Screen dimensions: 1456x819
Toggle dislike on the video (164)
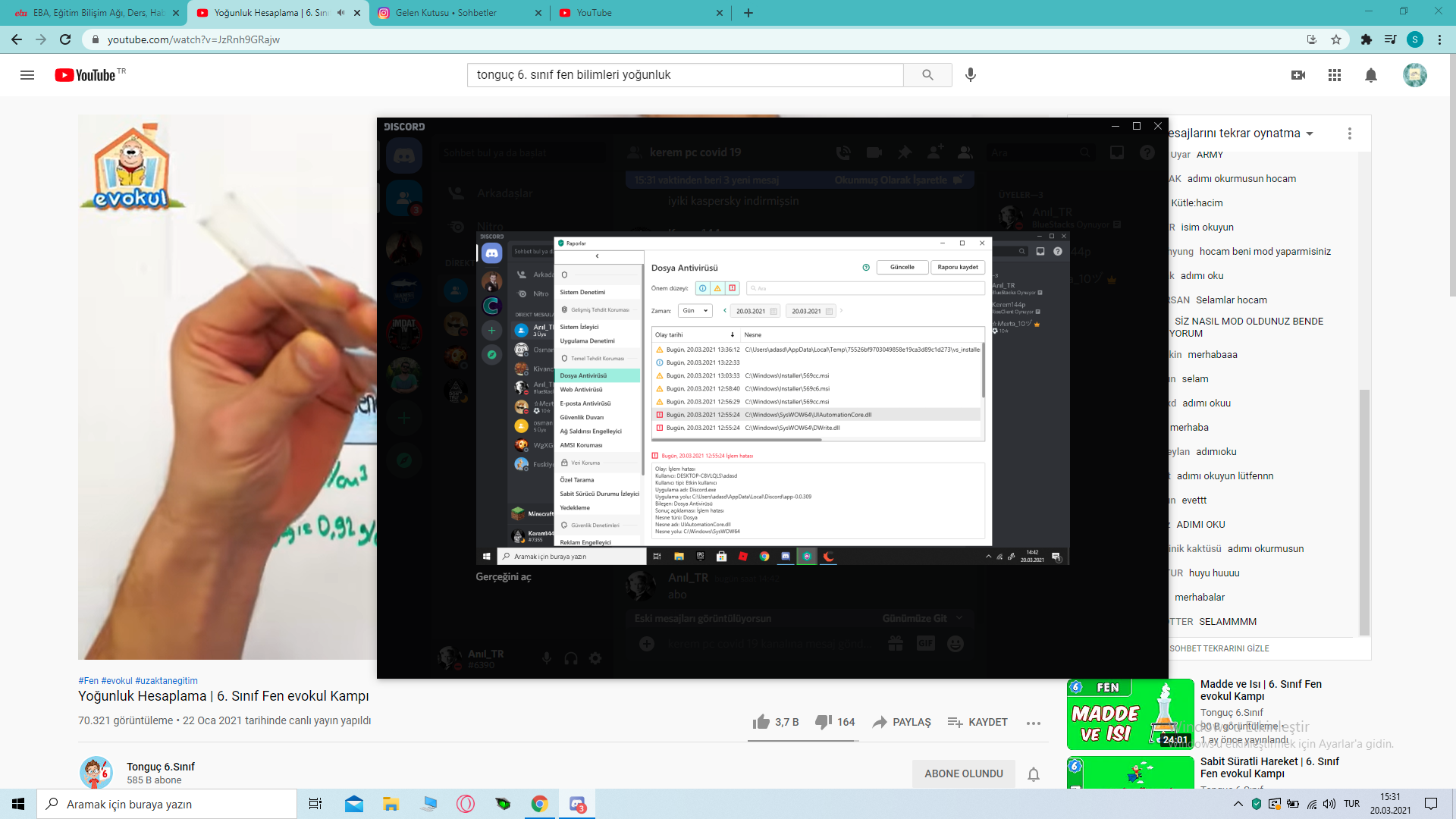(835, 722)
